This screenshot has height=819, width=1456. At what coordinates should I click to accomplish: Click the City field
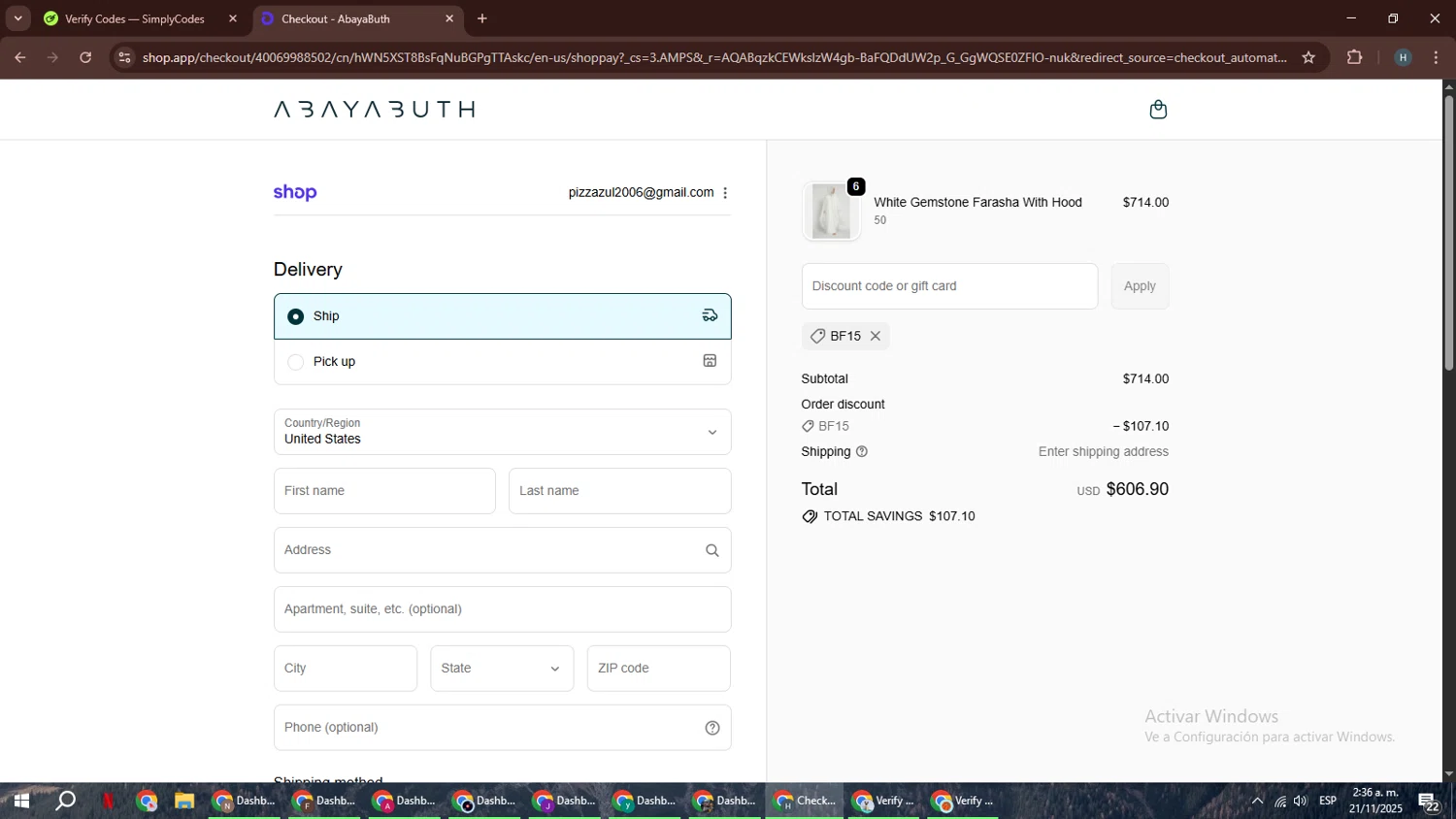[x=346, y=669]
